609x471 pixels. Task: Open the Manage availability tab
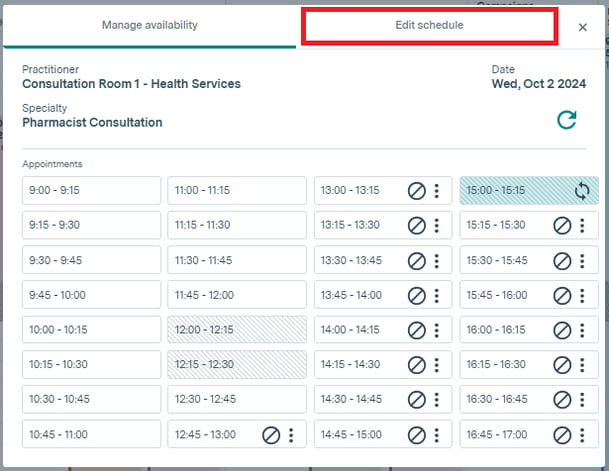(150, 25)
